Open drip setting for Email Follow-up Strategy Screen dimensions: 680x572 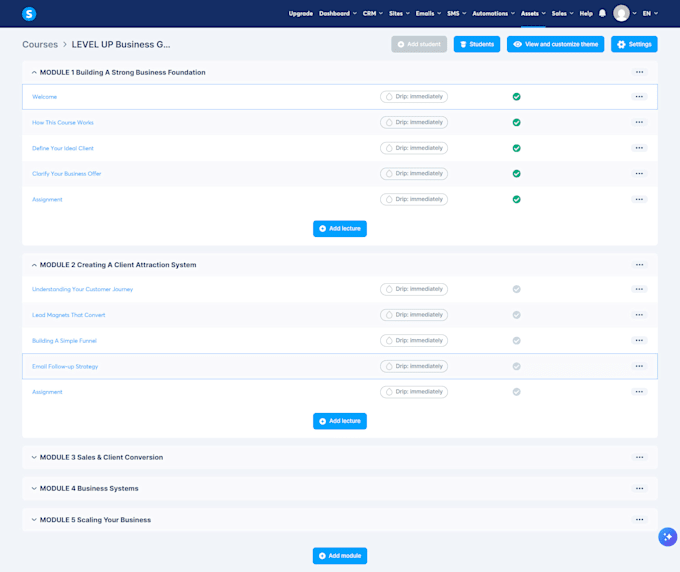tap(414, 366)
